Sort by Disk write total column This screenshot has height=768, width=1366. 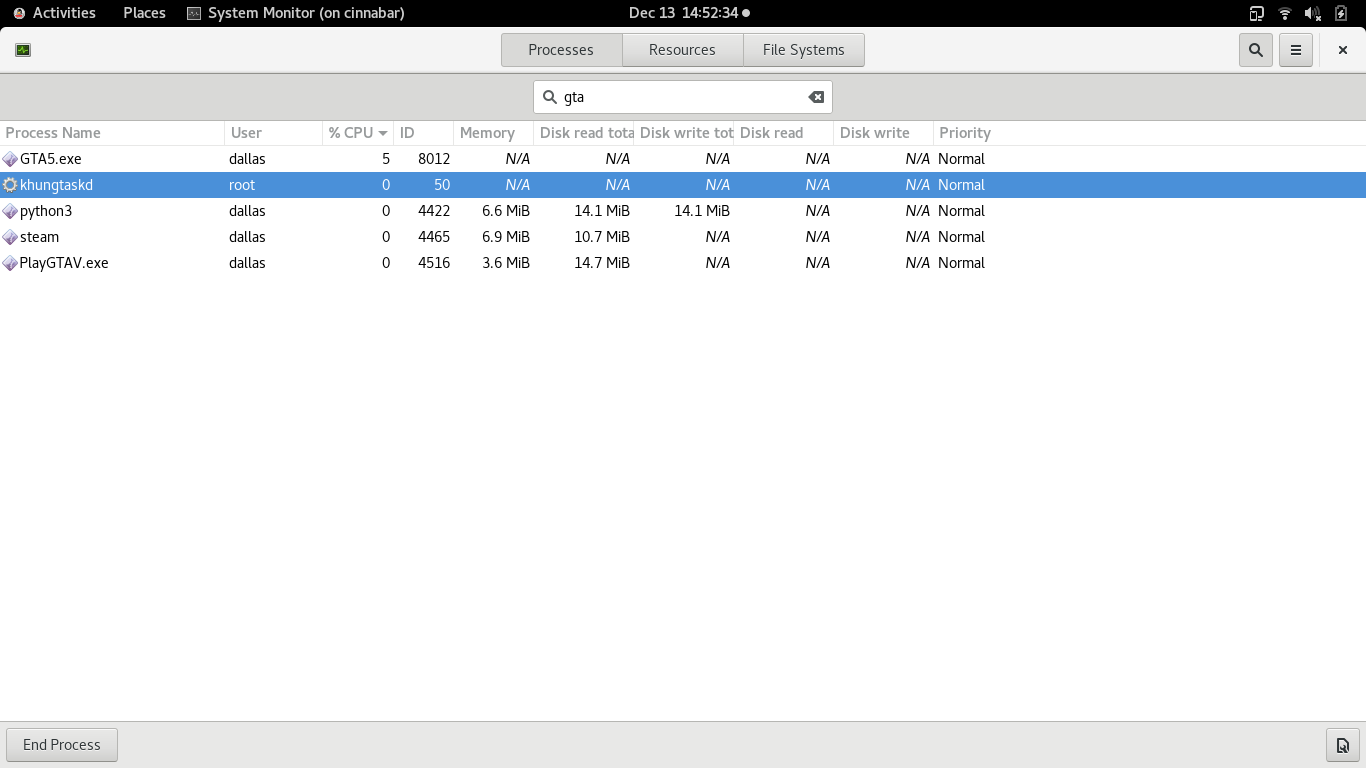click(684, 133)
